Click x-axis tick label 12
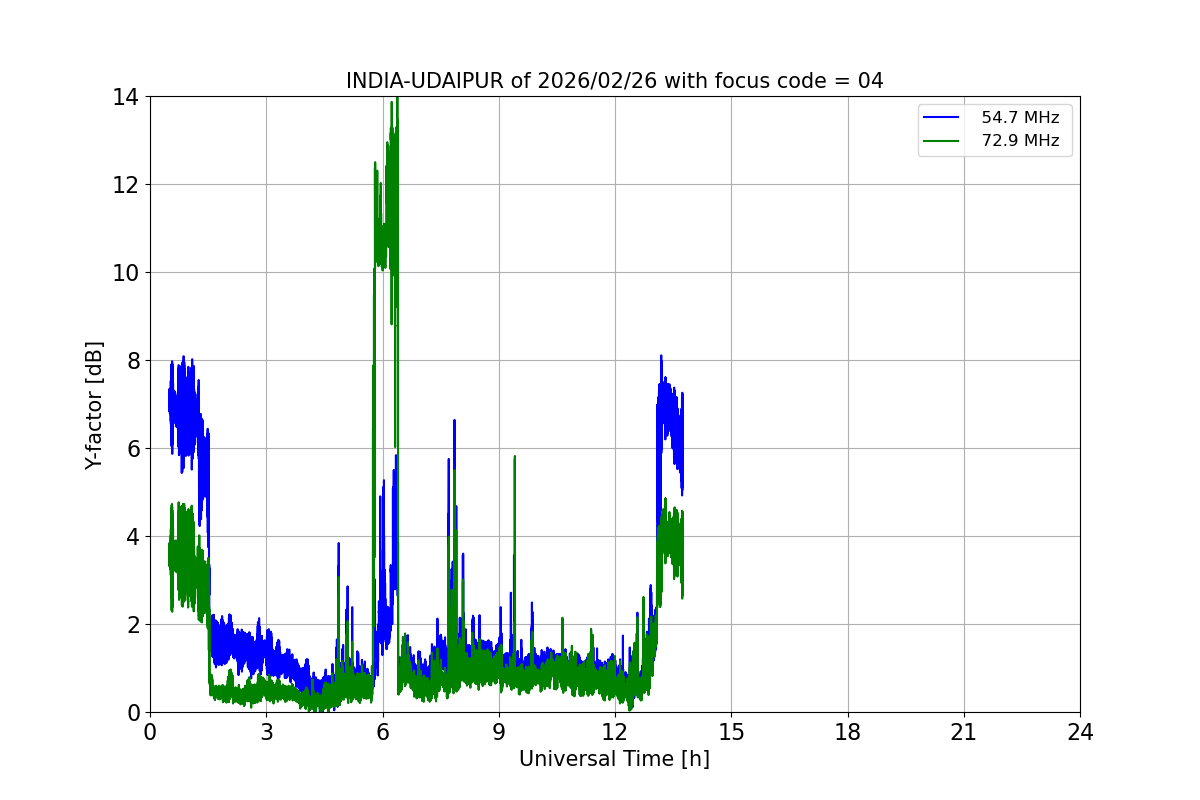The image size is (1200, 800). pos(615,732)
